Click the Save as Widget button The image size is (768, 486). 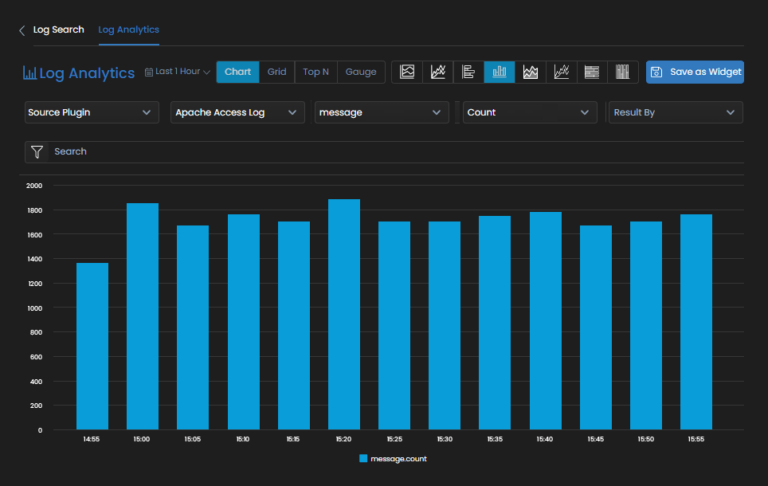coord(695,72)
